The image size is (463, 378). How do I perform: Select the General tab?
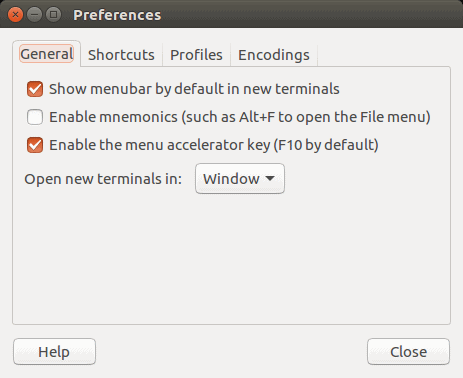click(x=47, y=54)
